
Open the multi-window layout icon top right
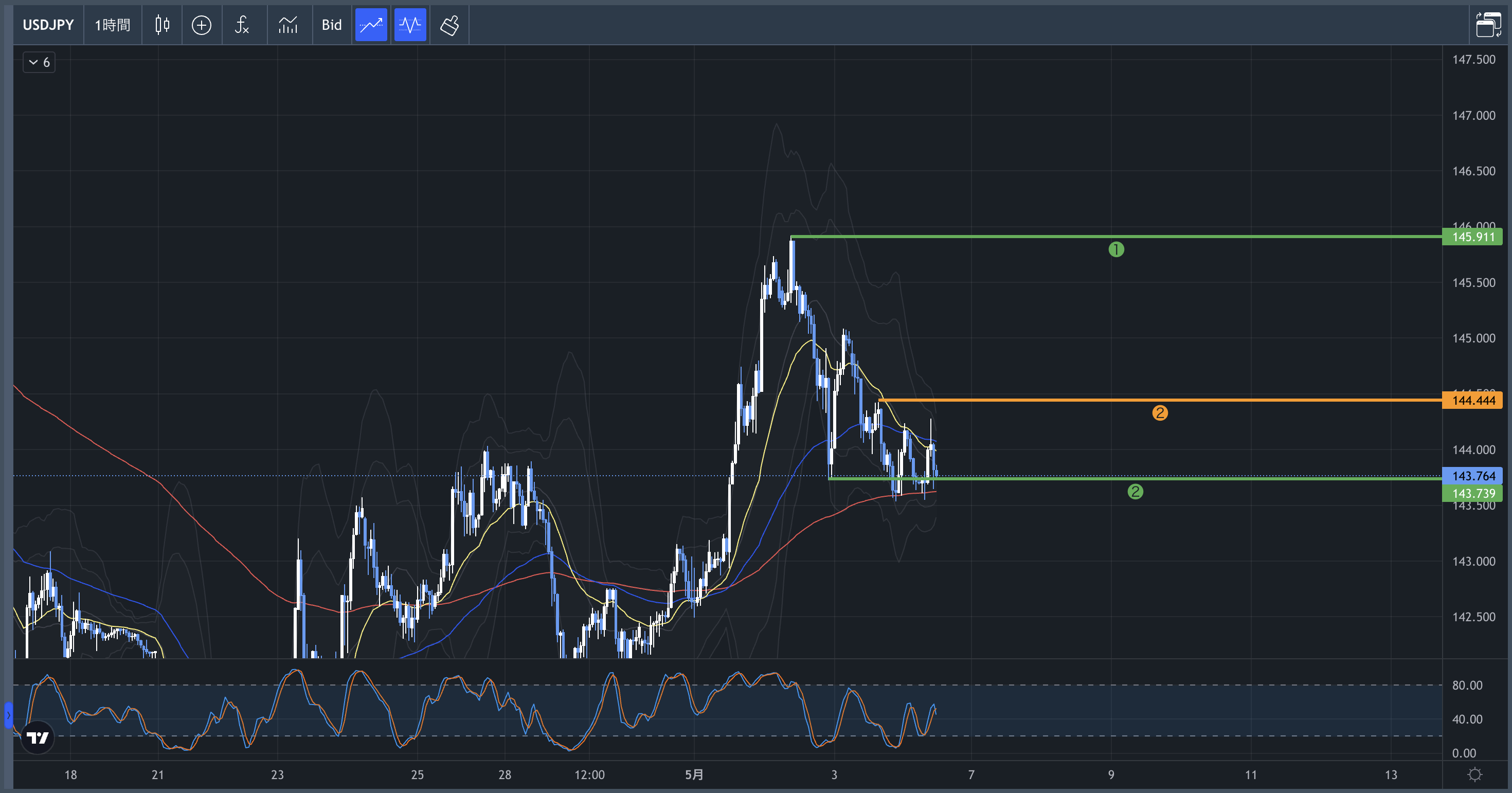pos(1488,25)
